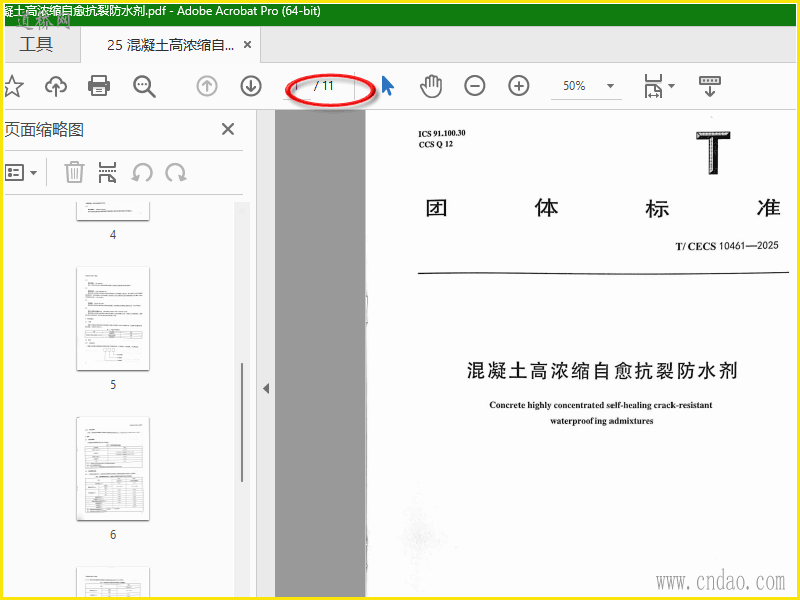The width and height of the screenshot is (800, 600).
Task: Click the cloud upload icon
Action: (56, 86)
